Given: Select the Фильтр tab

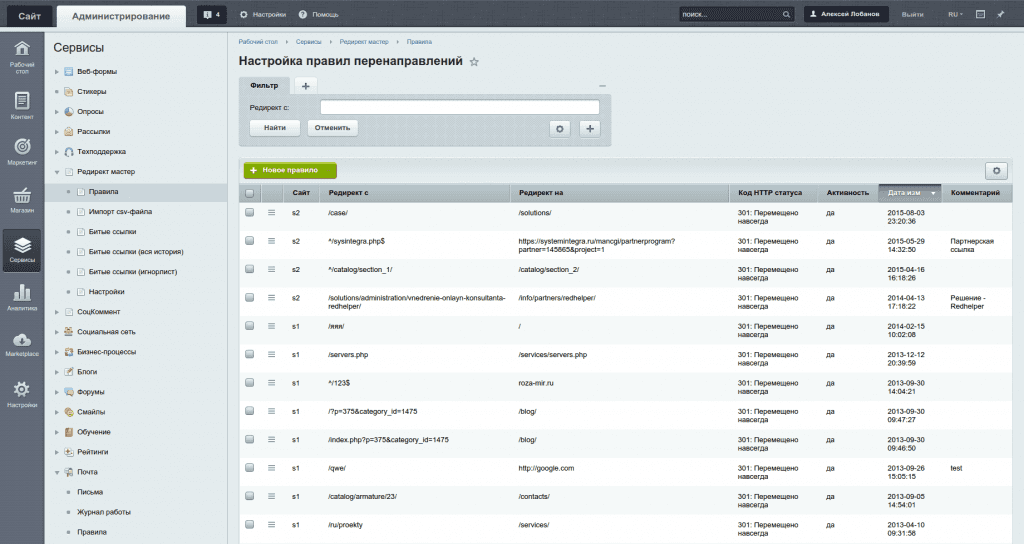Looking at the screenshot, I should tap(264, 86).
